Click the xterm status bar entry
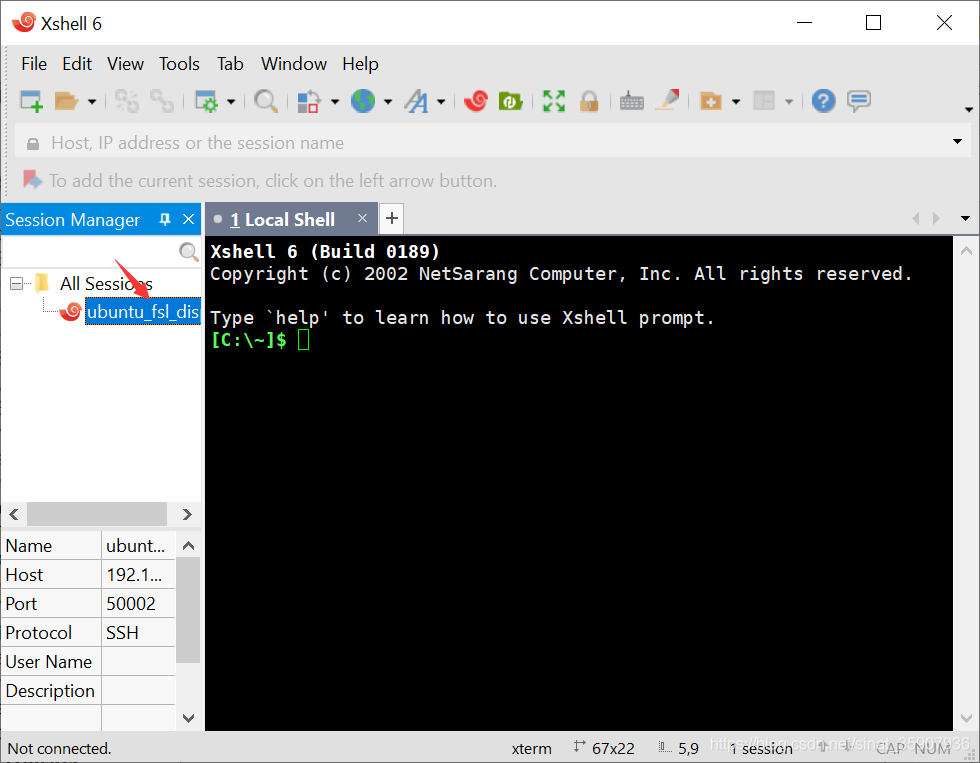 pos(531,749)
